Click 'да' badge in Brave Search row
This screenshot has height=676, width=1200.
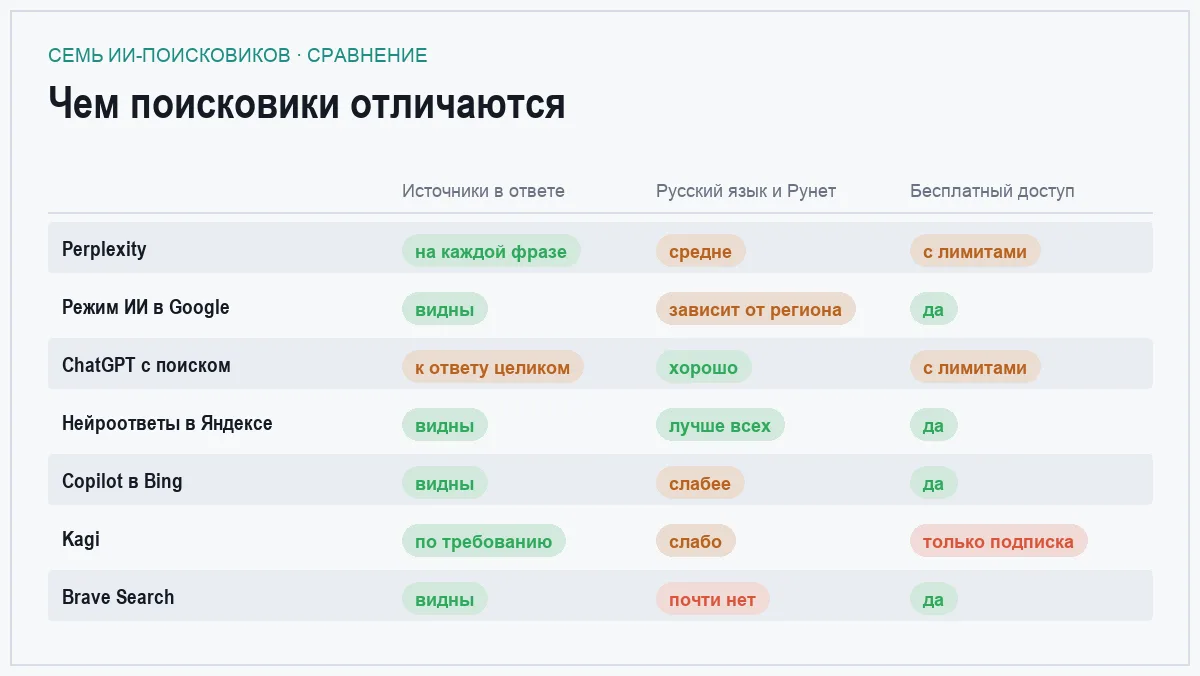click(x=934, y=599)
